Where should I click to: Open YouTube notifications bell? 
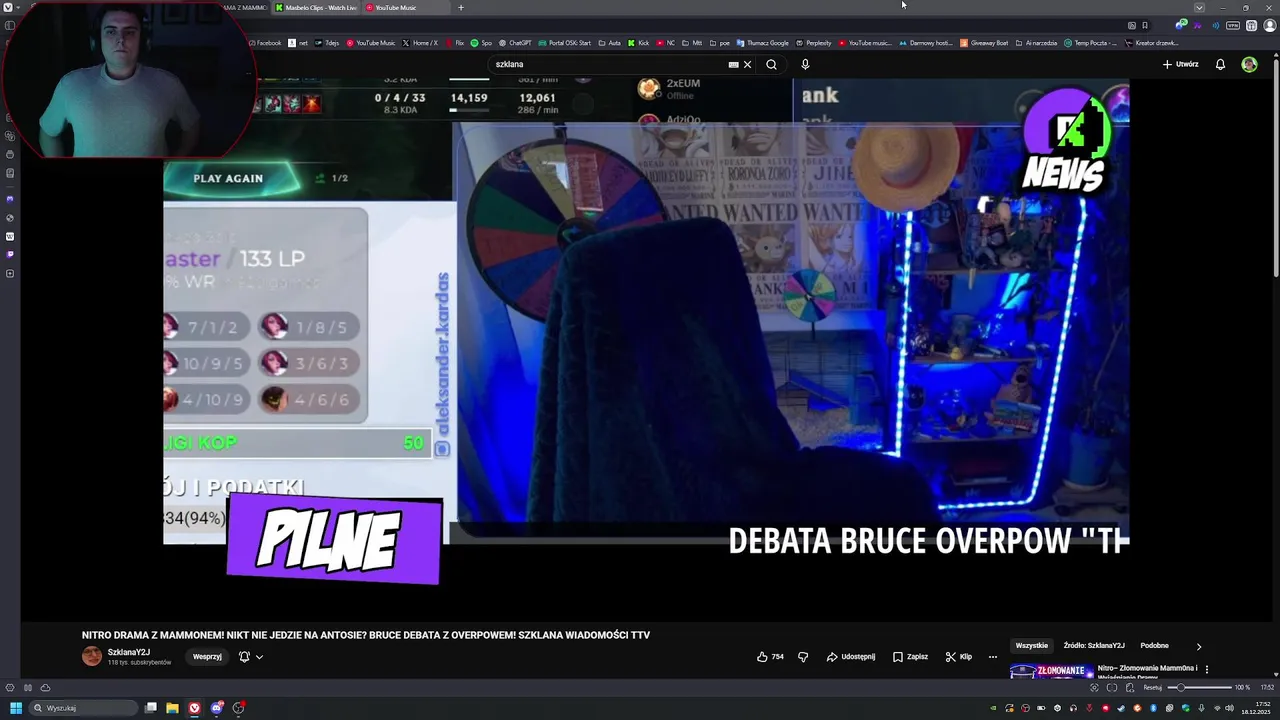(1220, 64)
